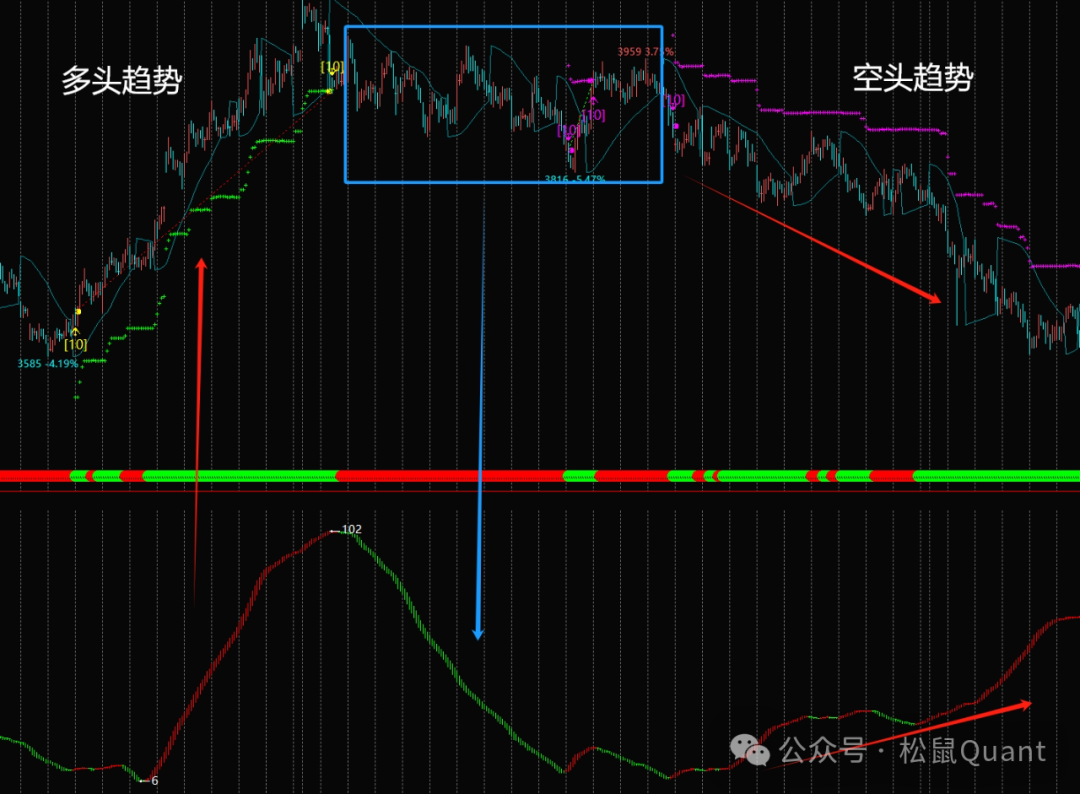Click the 6 trough value label
Image resolution: width=1080 pixels, height=794 pixels.
tap(154, 779)
